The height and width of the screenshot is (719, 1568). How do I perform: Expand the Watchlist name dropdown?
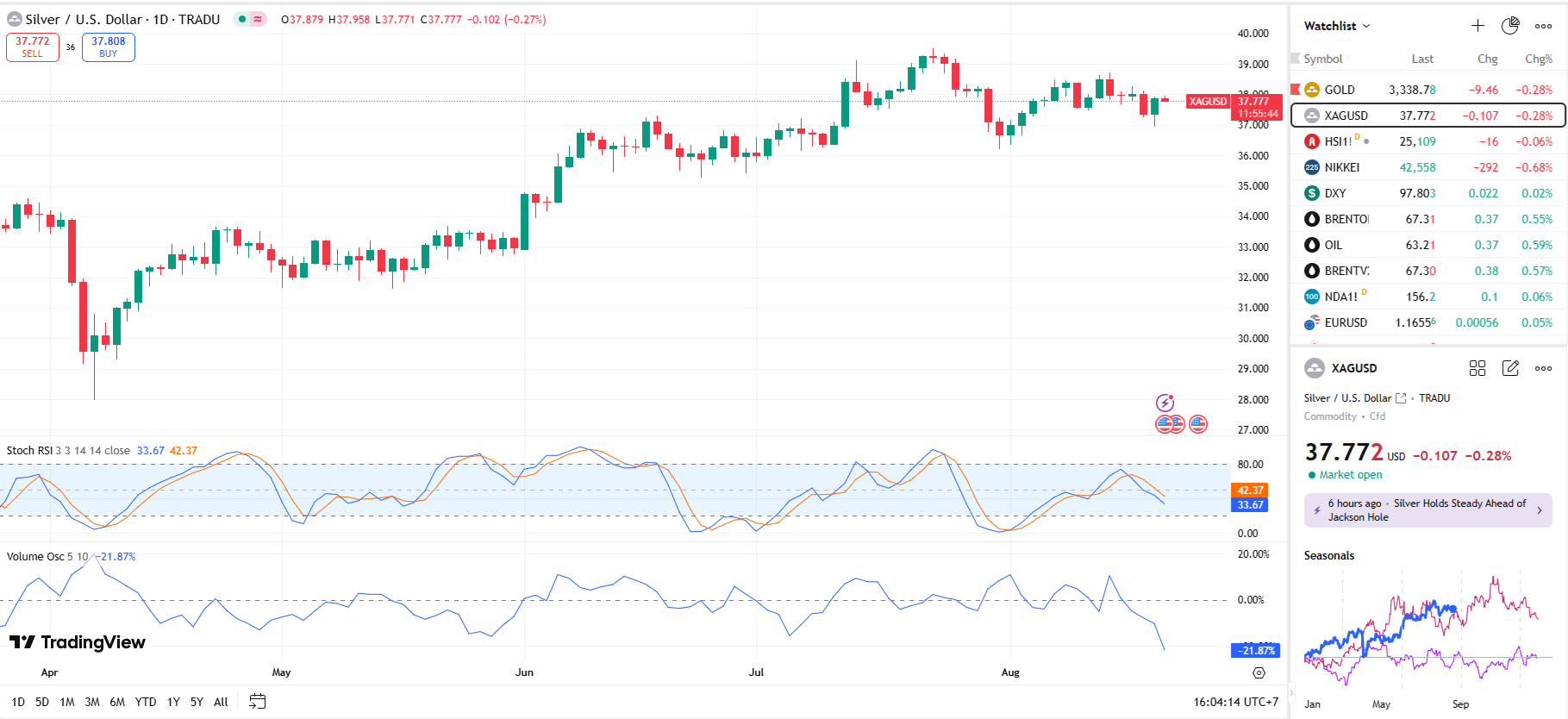click(x=1336, y=26)
